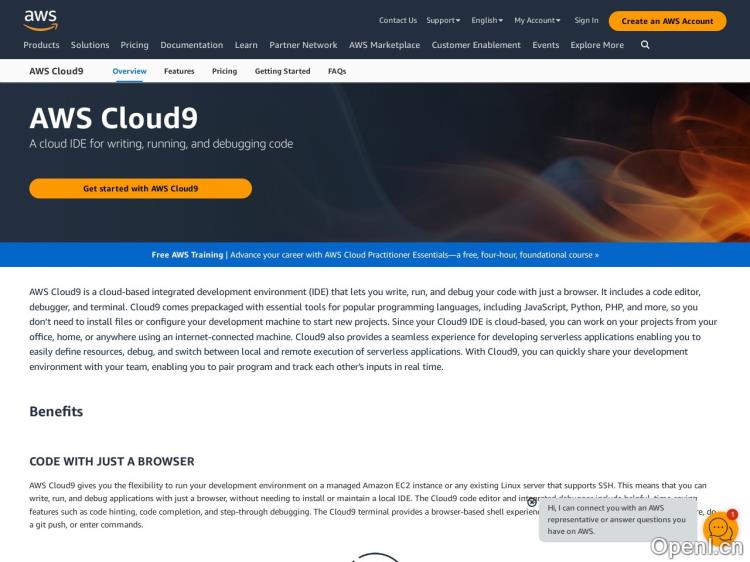Click the AWS logo
The width and height of the screenshot is (750, 562).
pos(41,21)
